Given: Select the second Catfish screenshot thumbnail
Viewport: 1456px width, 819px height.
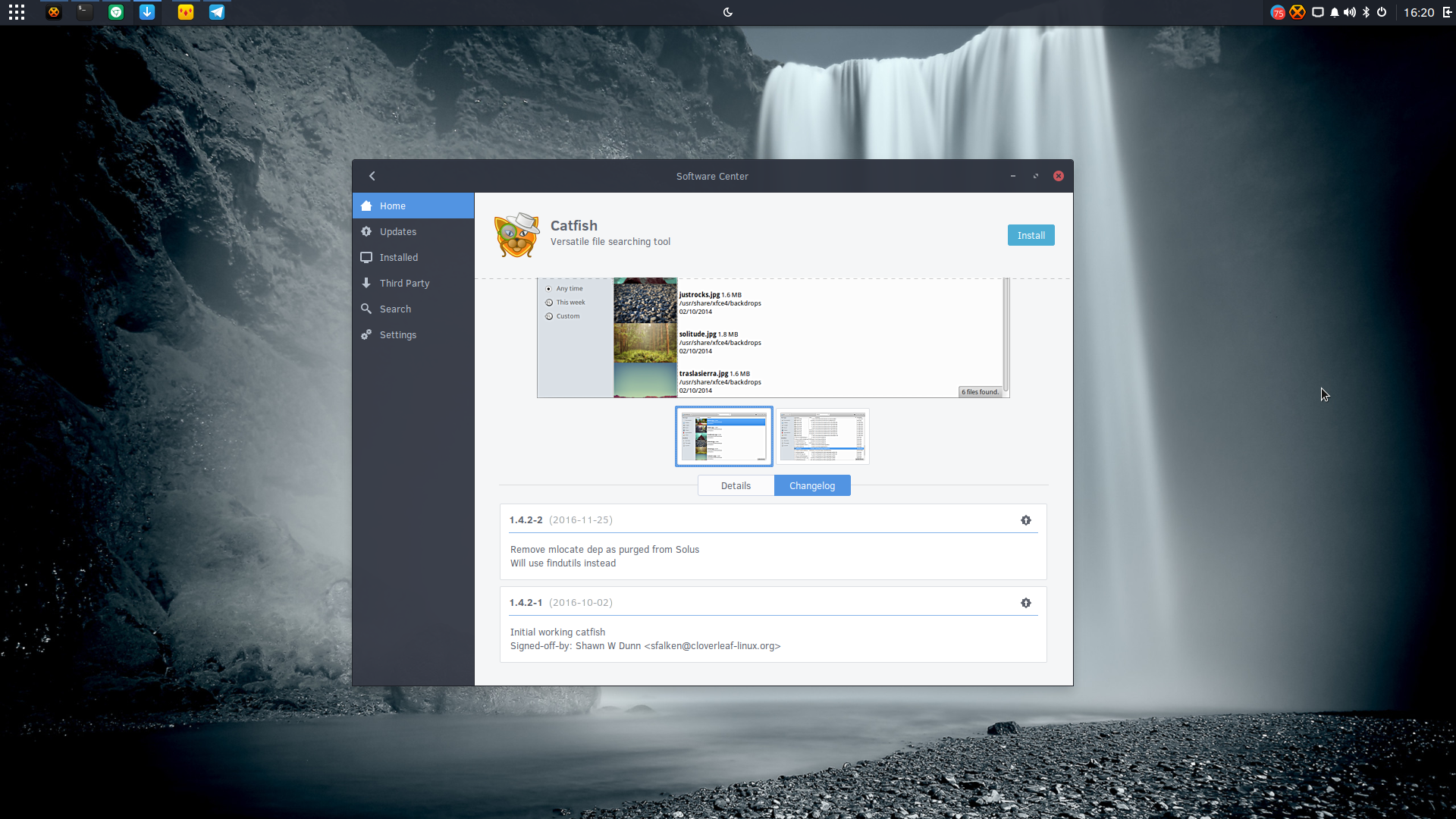Looking at the screenshot, I should point(823,436).
